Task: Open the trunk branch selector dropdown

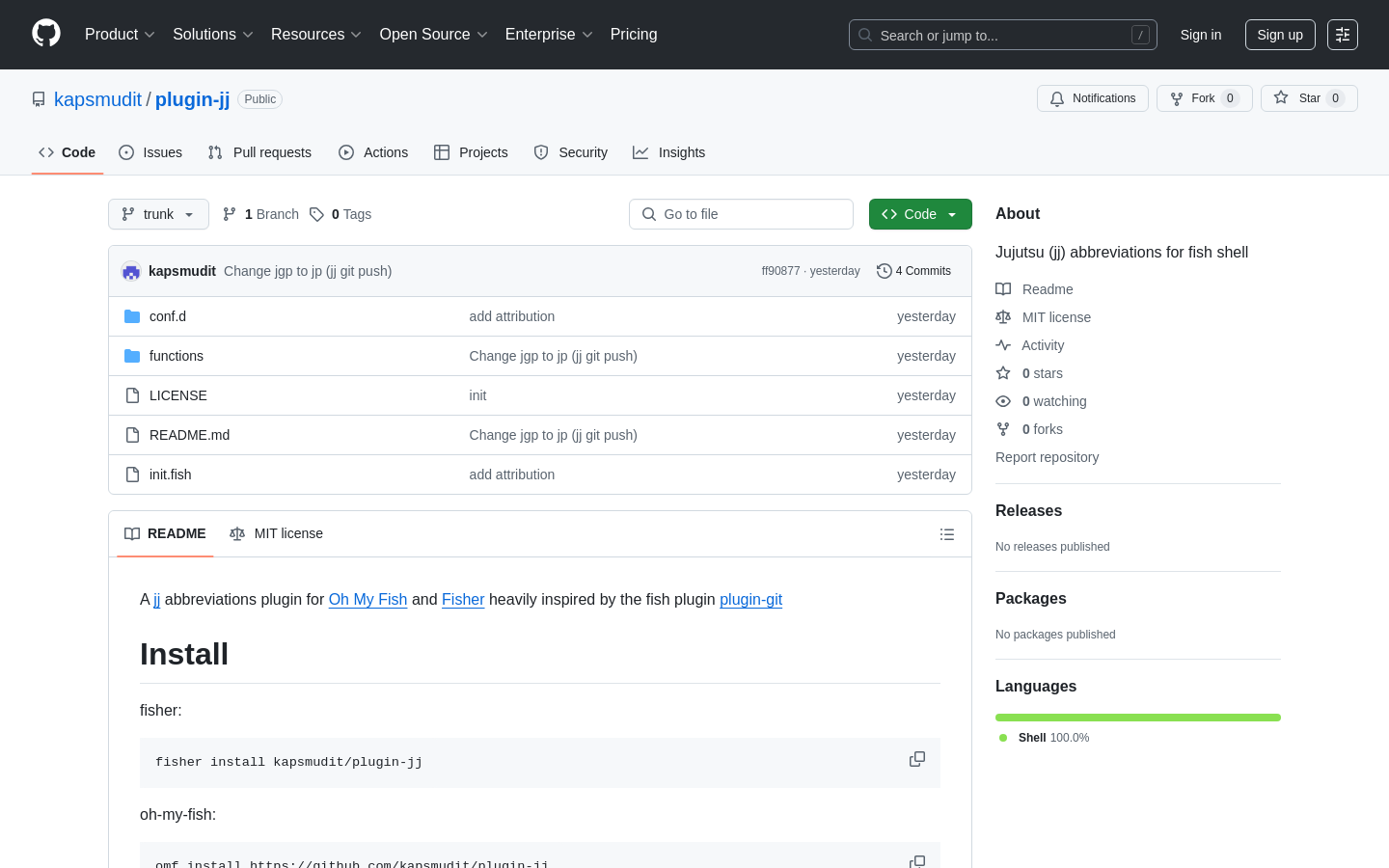Action: coord(158,214)
